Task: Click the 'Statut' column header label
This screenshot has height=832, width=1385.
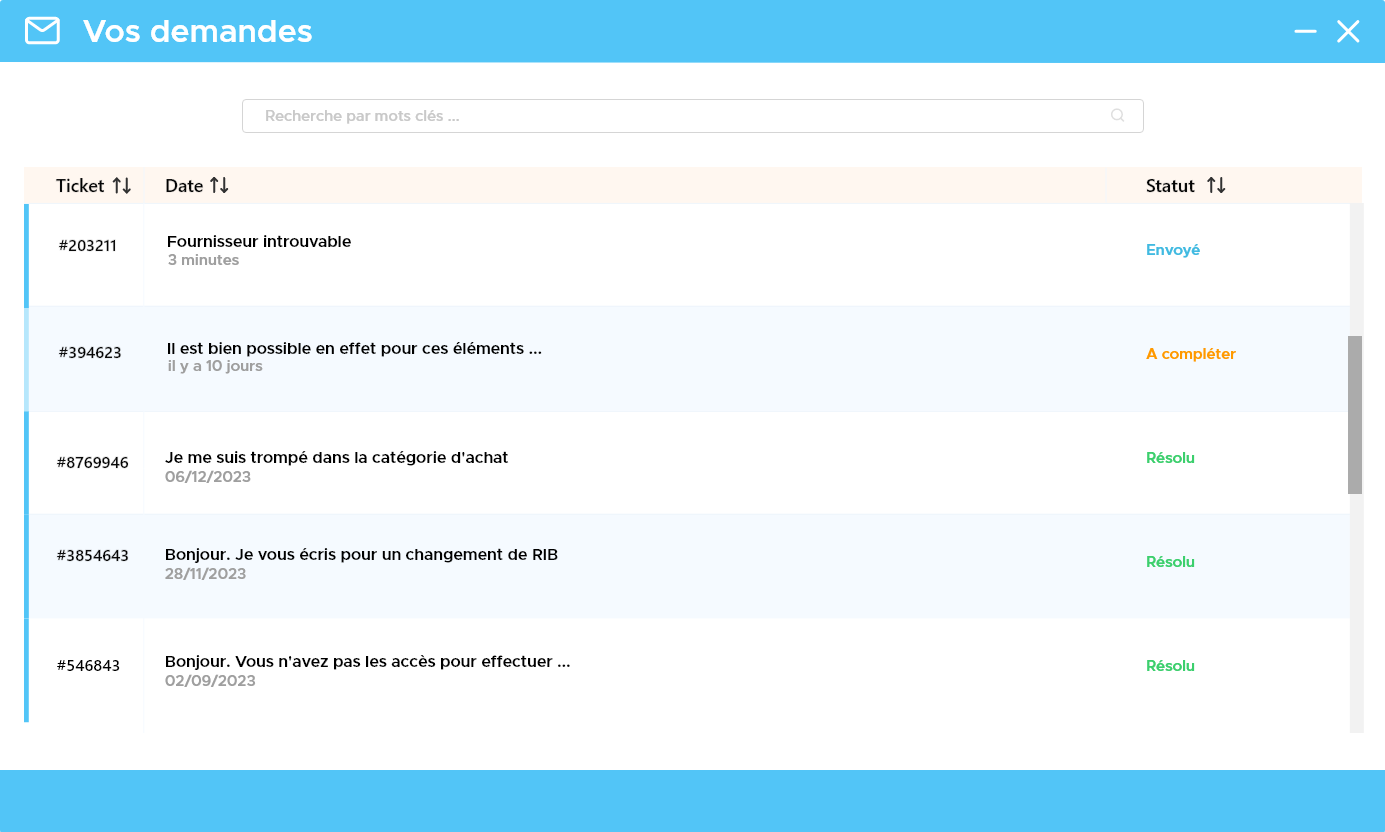Action: [x=1170, y=186]
